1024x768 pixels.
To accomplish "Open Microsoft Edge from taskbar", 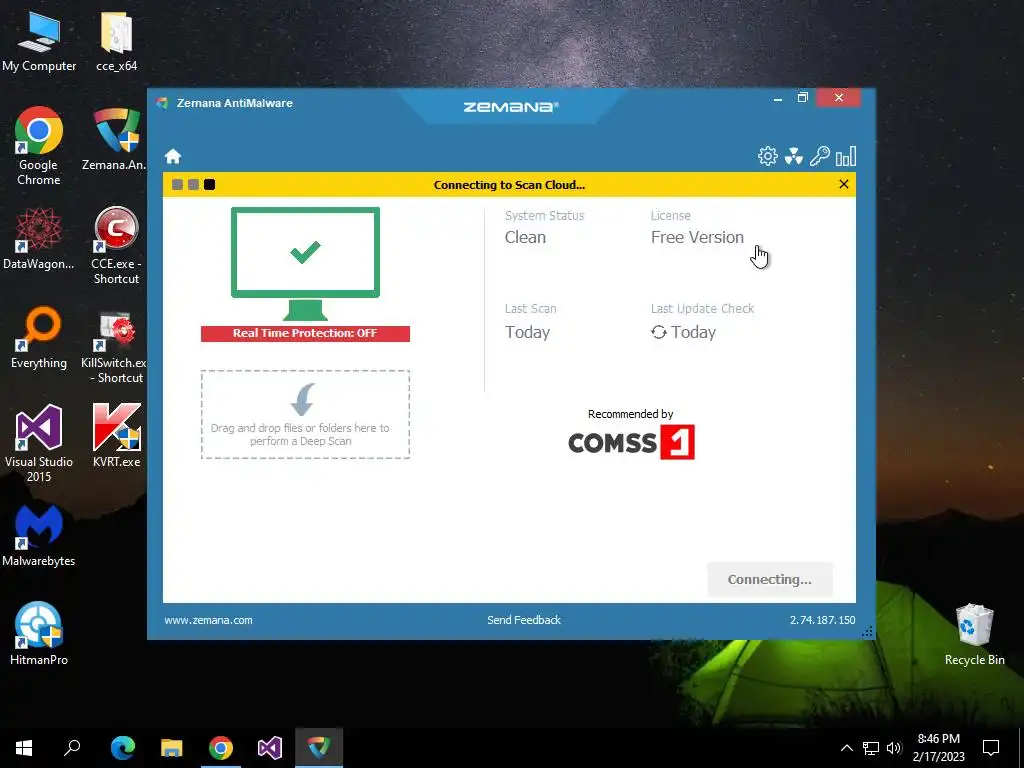I will [122, 748].
